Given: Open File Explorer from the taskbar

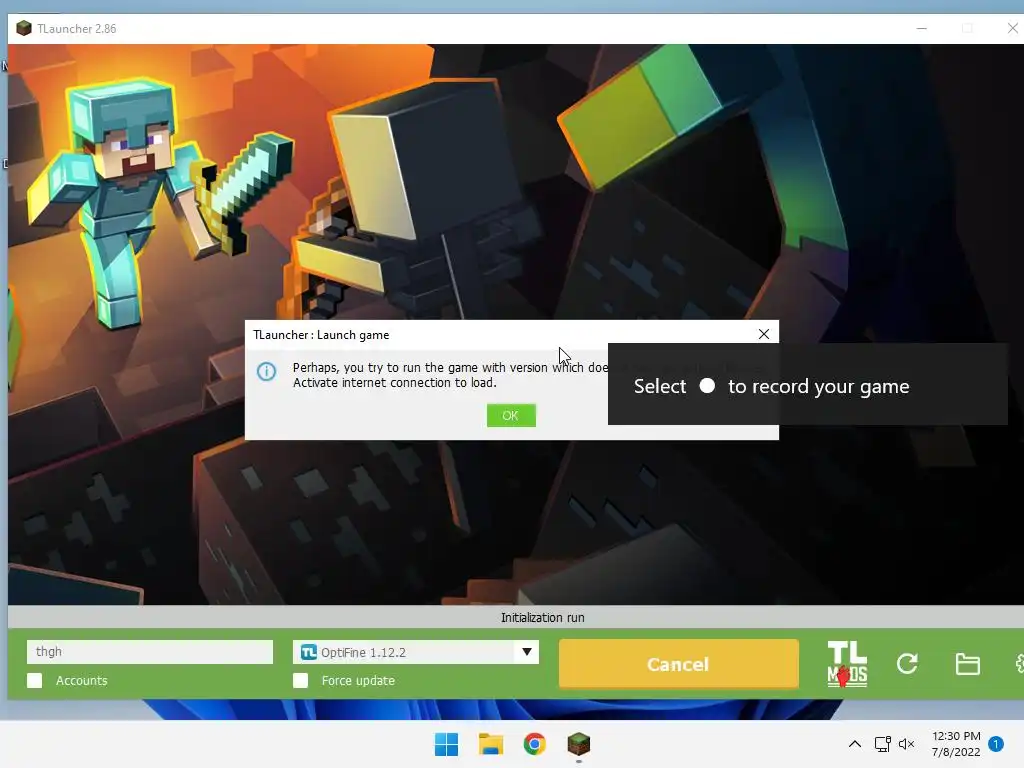Looking at the screenshot, I should (x=490, y=744).
